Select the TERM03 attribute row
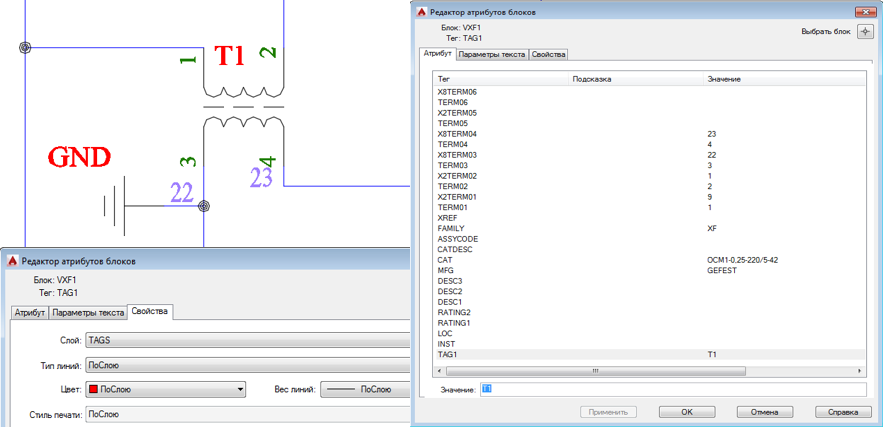 coord(649,165)
